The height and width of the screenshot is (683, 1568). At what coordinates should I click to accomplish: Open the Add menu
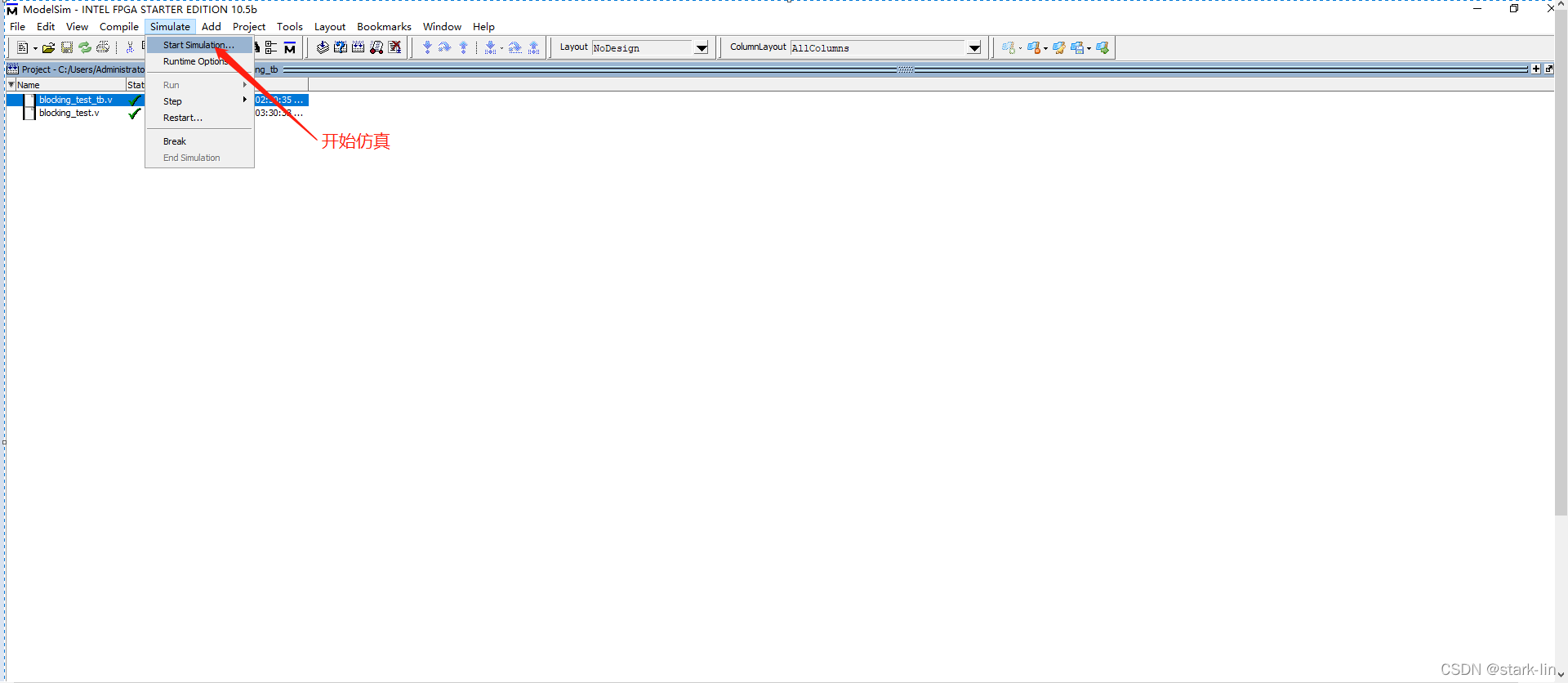[212, 27]
